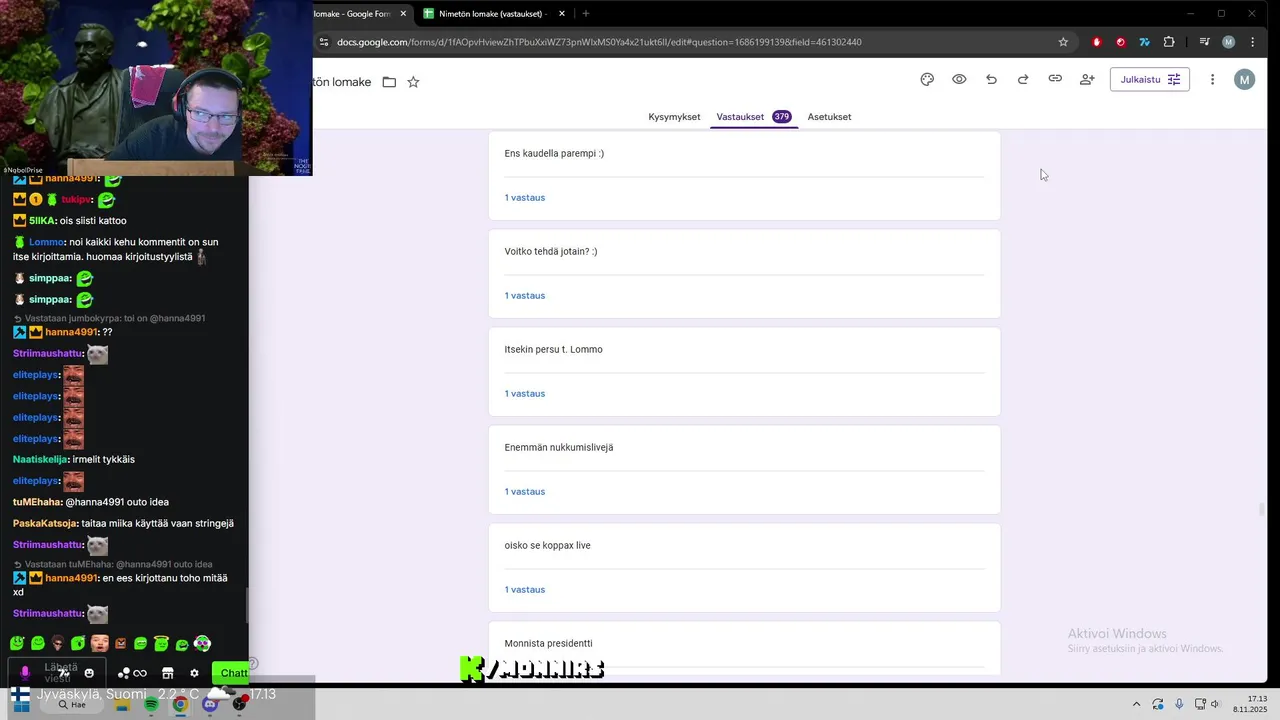Open the Chrome three-dot menu
Image resolution: width=1280 pixels, height=720 pixels.
click(x=1253, y=42)
